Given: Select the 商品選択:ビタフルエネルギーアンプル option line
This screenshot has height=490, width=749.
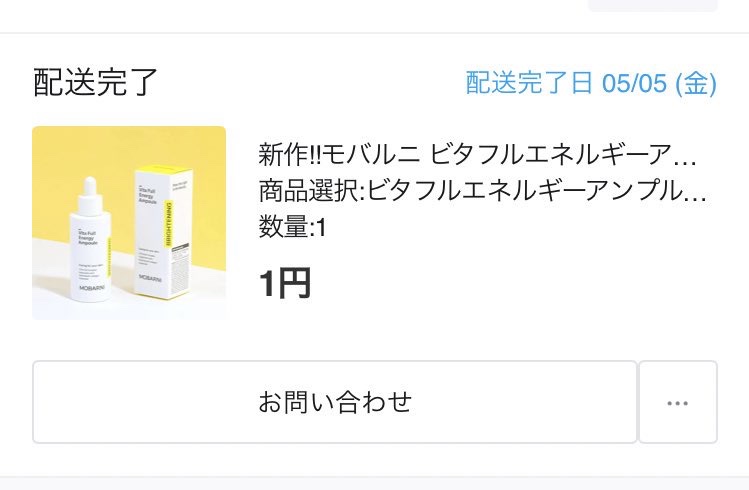Looking at the screenshot, I should 482,191.
